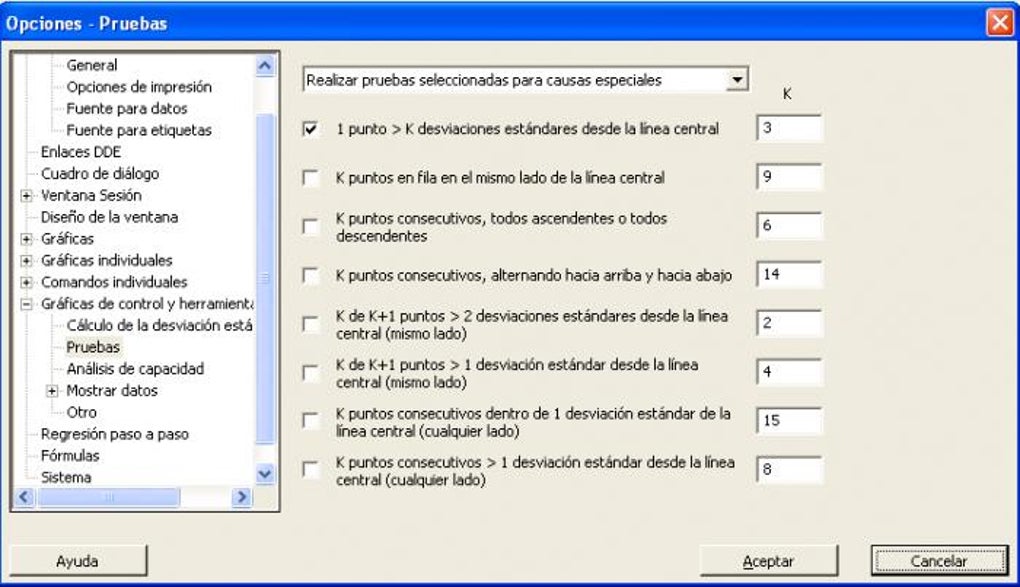Click the tree horizontal scroll right arrow
The image size is (1020, 587).
pyautogui.click(x=241, y=497)
